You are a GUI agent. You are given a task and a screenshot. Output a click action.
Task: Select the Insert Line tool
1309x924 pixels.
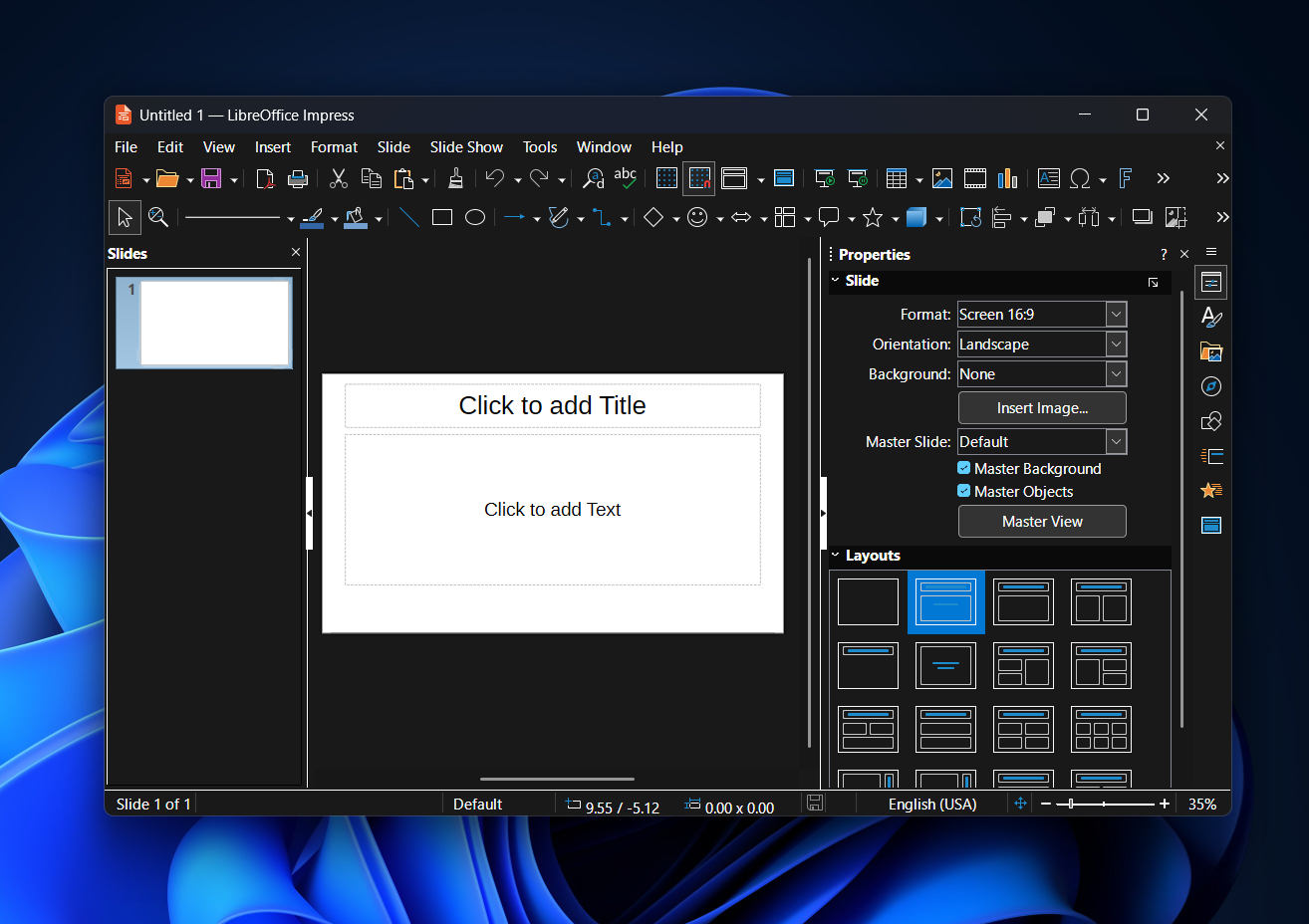[409, 217]
